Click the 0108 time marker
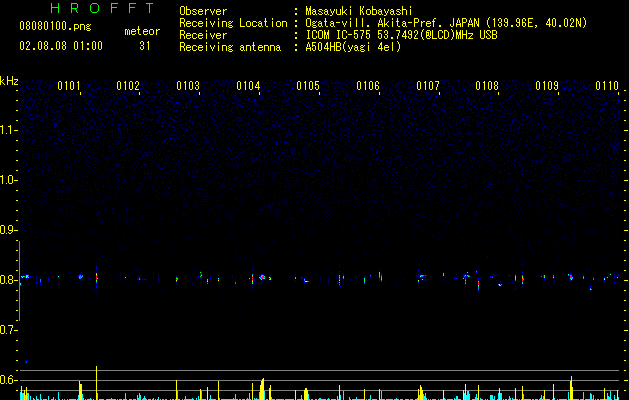The width and height of the screenshot is (629, 400). tap(487, 86)
